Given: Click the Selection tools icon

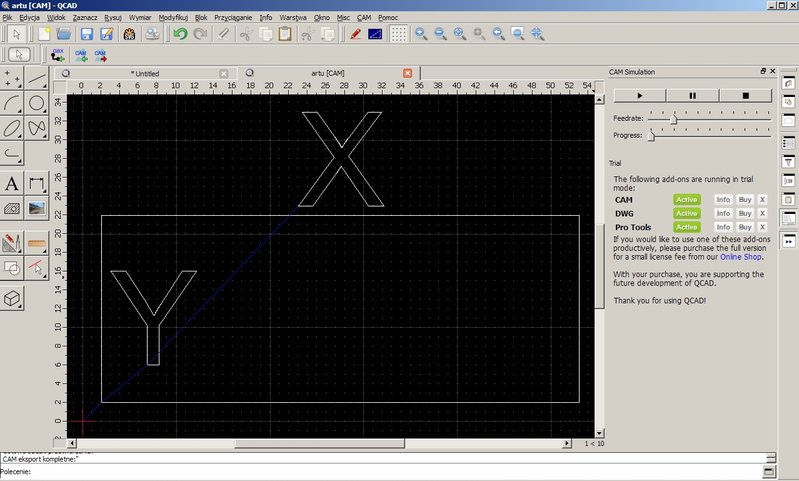Looking at the screenshot, I should pos(37,268).
